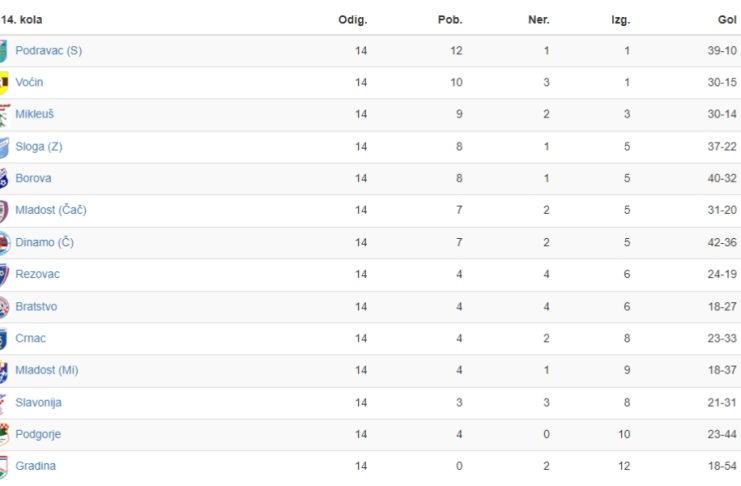Click the Gradina club crest icon
Screen dimensions: 741x486
tap(4, 467)
